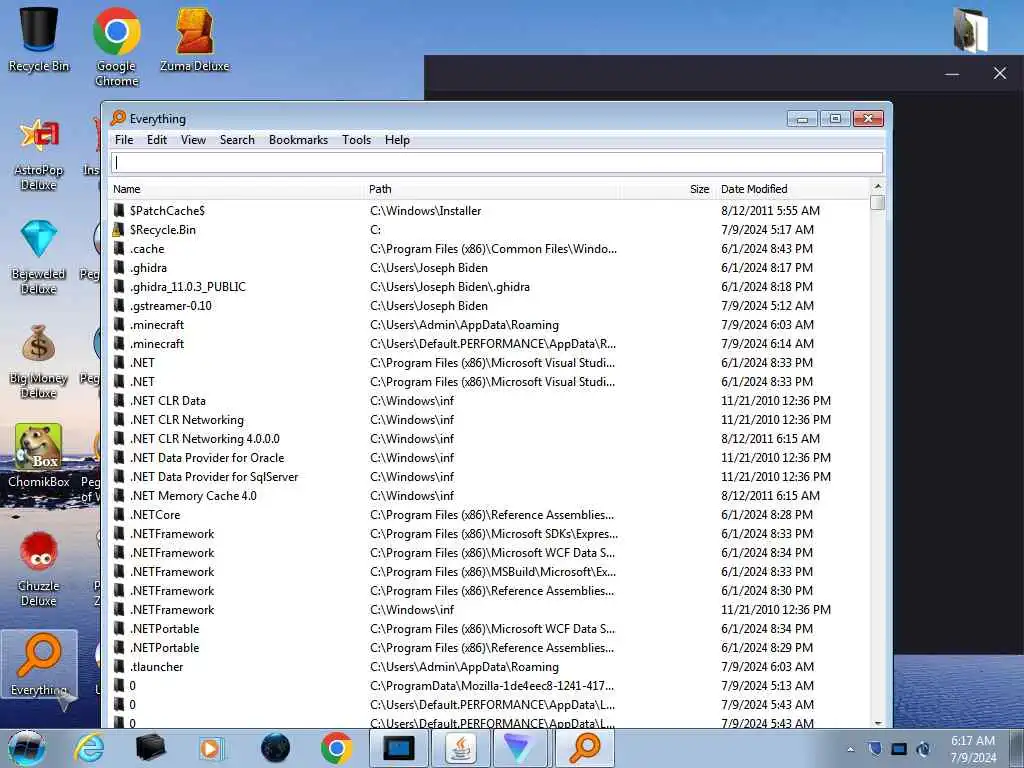Screen dimensions: 1024x768
Task: Sort results by Path column header
Action: click(491, 189)
